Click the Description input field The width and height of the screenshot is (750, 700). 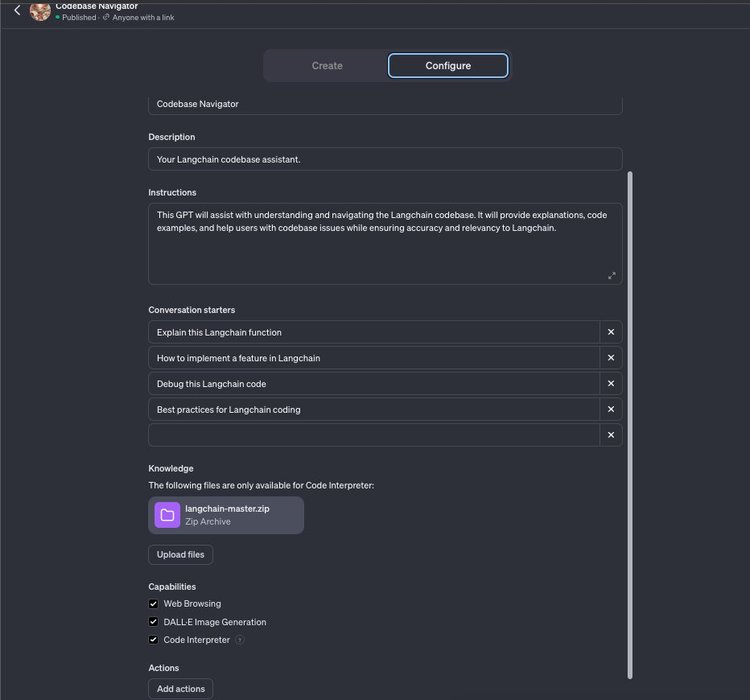(385, 159)
